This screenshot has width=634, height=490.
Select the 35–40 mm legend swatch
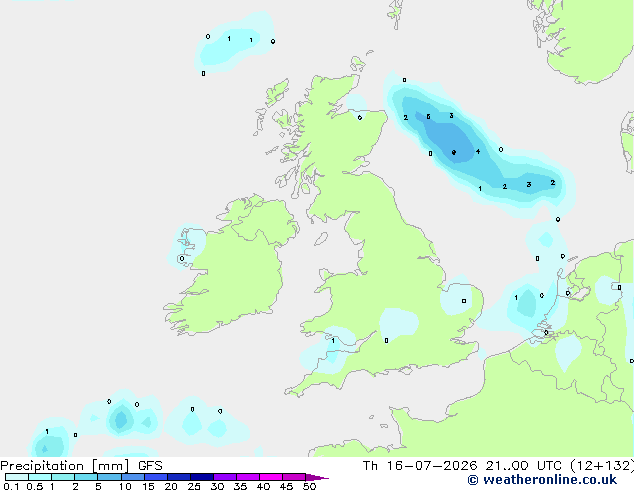point(248,477)
